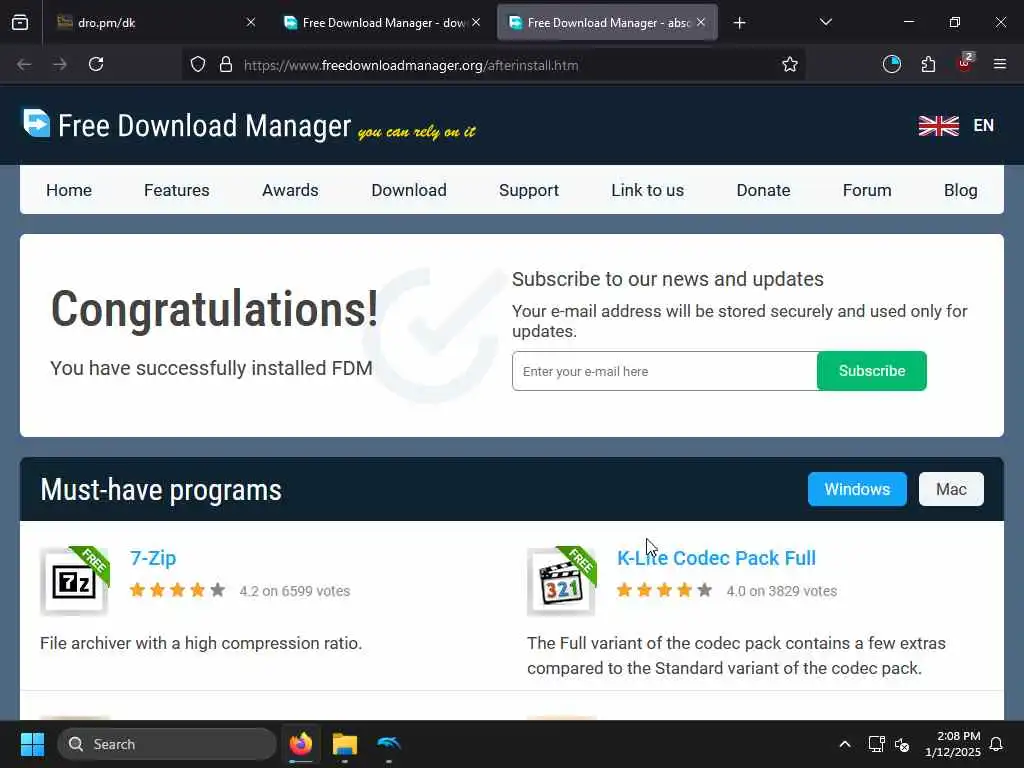The height and width of the screenshot is (768, 1024).
Task: Switch to the second Free Download Manager tab
Action: pos(381,22)
